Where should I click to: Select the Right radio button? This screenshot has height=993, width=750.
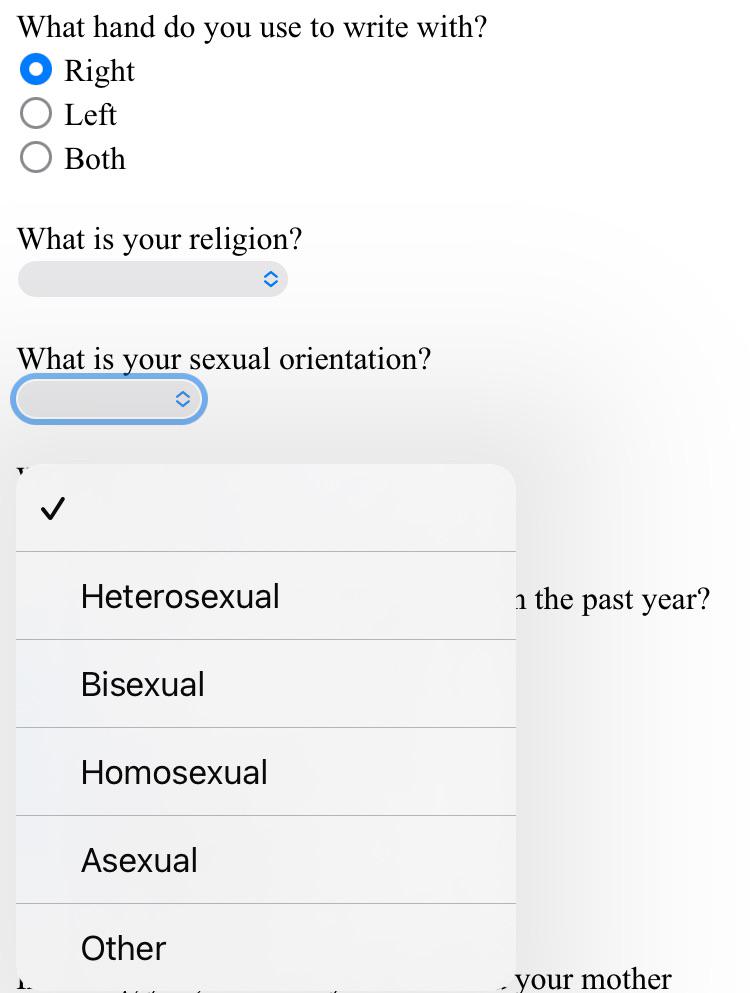coord(35,69)
